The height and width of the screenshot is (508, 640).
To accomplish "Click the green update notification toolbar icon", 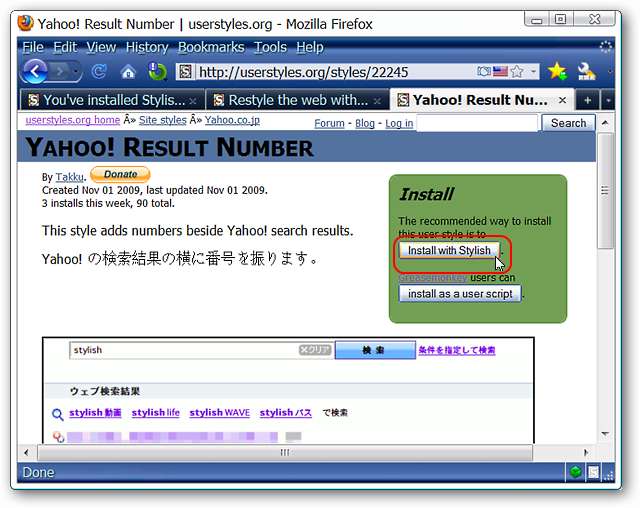I will [x=157, y=71].
